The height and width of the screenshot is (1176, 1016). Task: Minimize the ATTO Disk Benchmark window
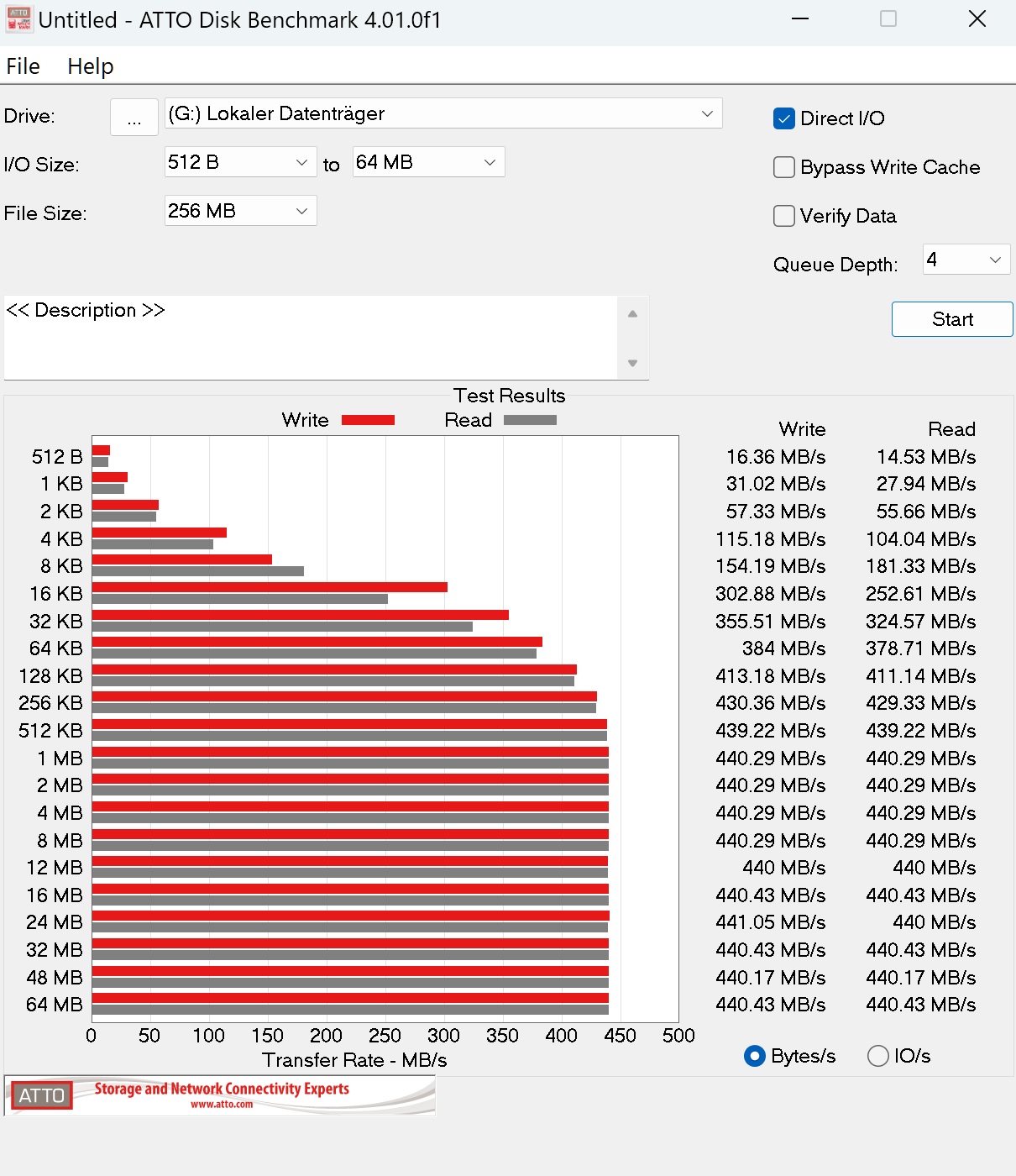click(x=800, y=19)
